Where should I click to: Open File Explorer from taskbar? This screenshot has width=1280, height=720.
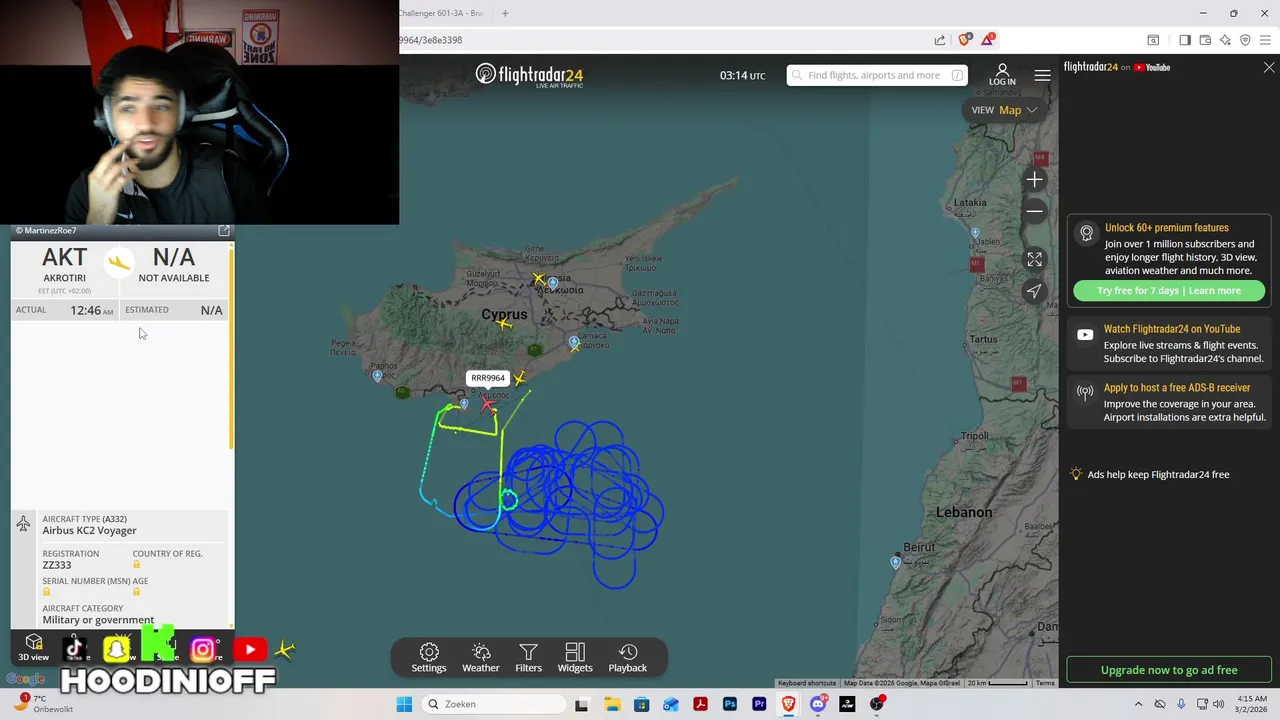point(611,704)
